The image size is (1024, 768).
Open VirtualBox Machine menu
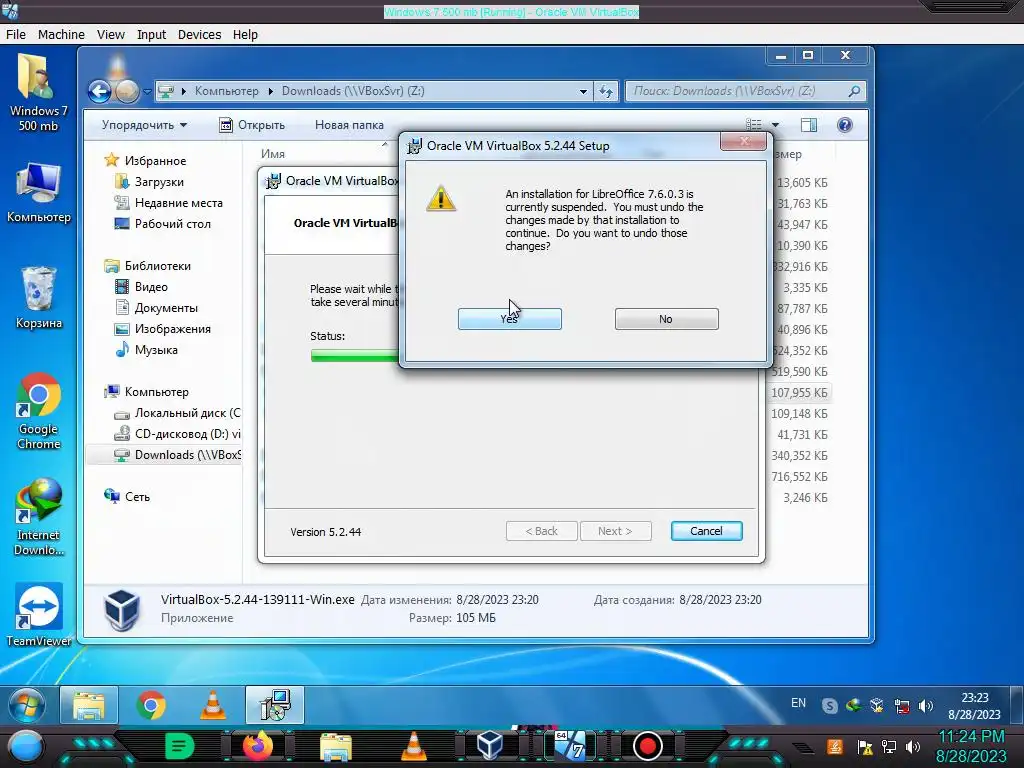pyautogui.click(x=61, y=35)
